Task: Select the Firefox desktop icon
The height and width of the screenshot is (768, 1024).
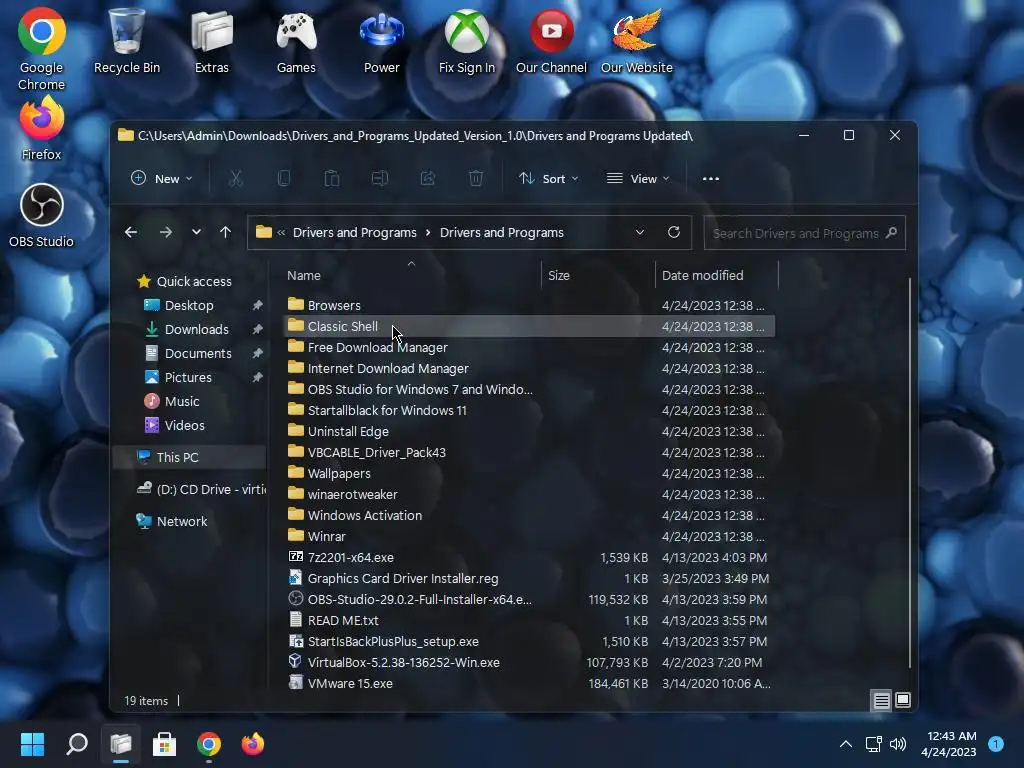Action: click(41, 129)
